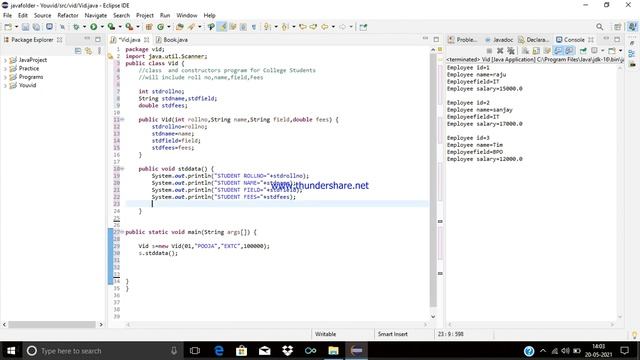Open the New icon's dropdown arrow
The width and height of the screenshot is (640, 360).
coord(16,27)
